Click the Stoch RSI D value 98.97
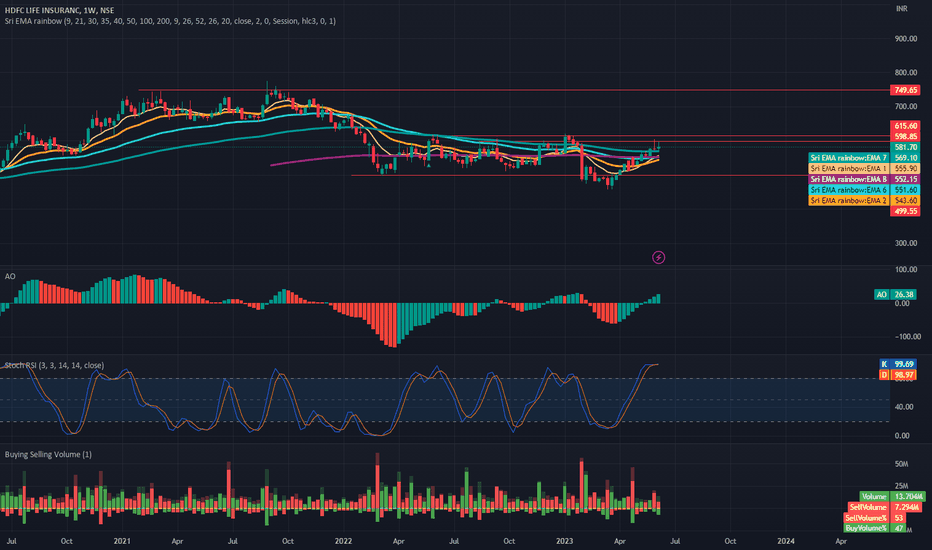 click(898, 375)
